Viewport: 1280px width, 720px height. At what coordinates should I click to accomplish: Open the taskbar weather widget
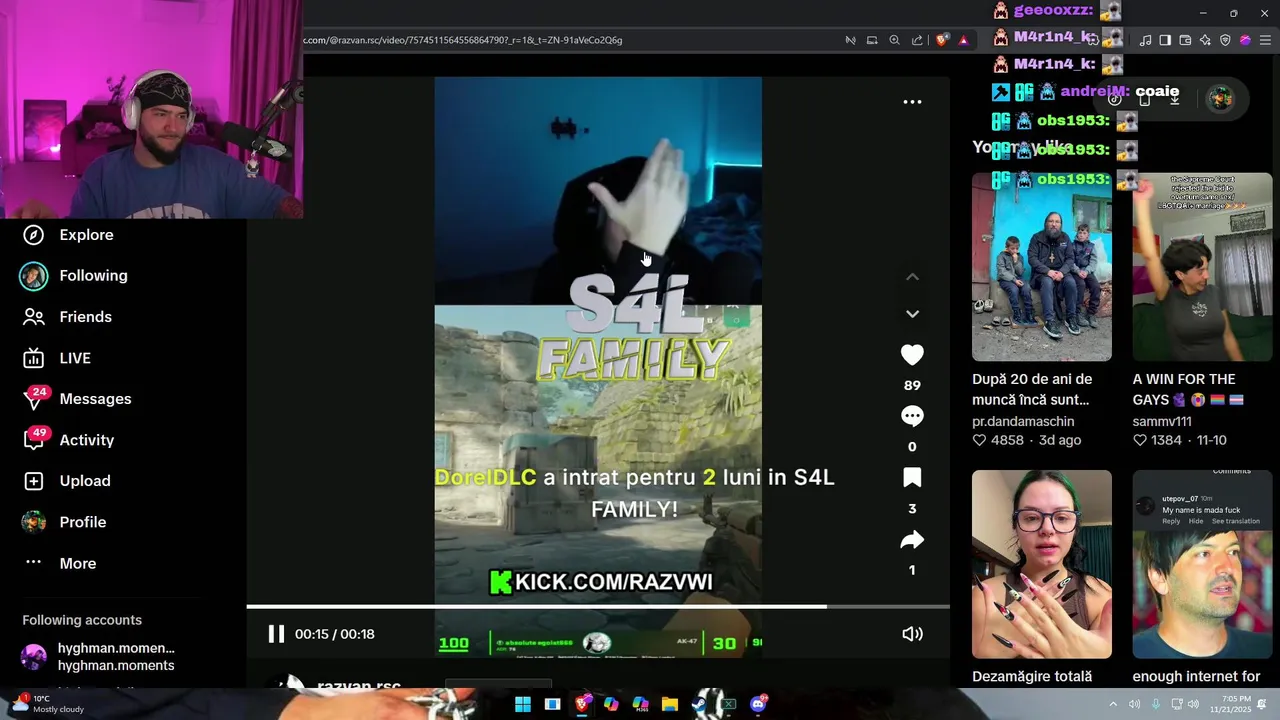point(48,704)
